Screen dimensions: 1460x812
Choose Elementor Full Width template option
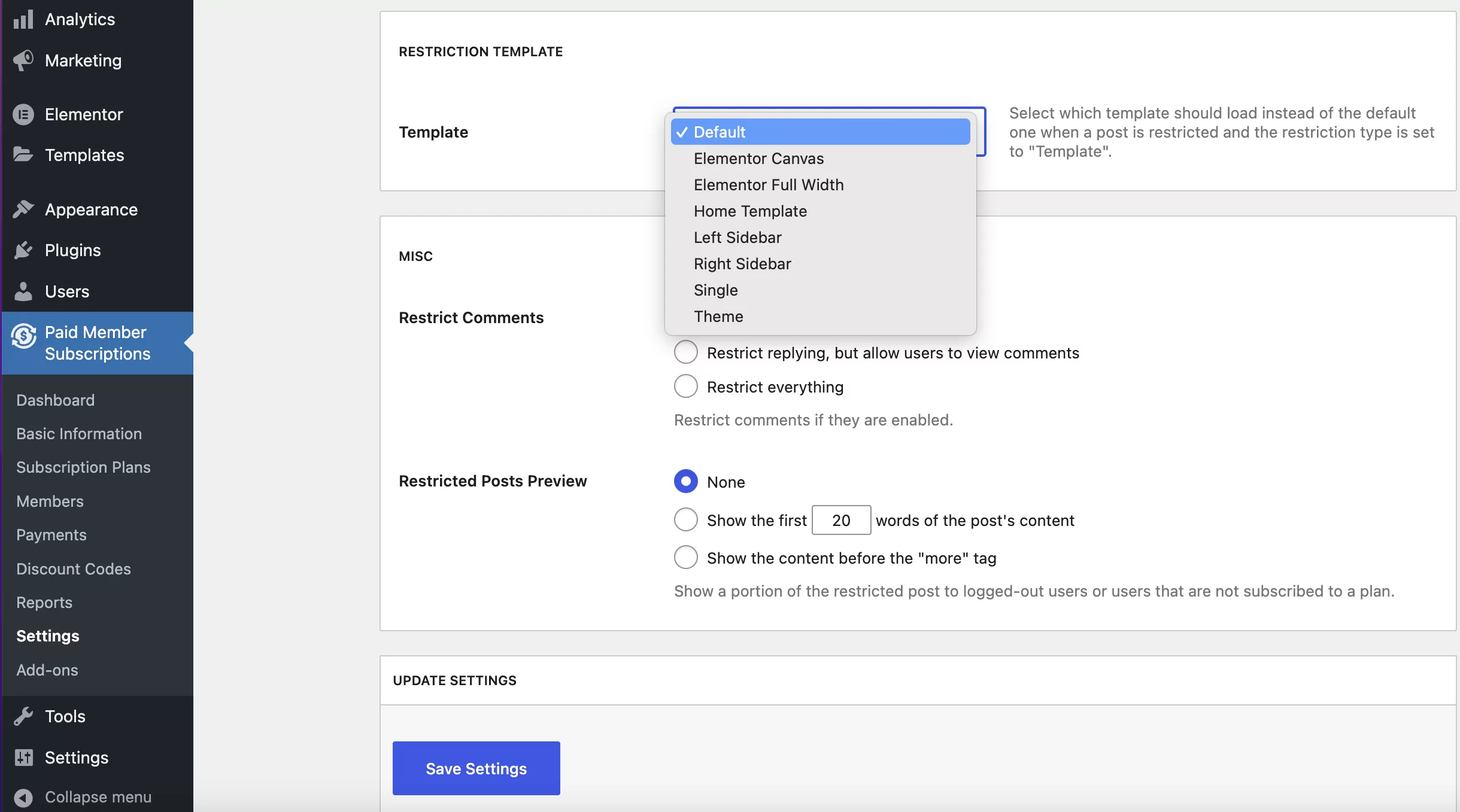click(x=821, y=185)
